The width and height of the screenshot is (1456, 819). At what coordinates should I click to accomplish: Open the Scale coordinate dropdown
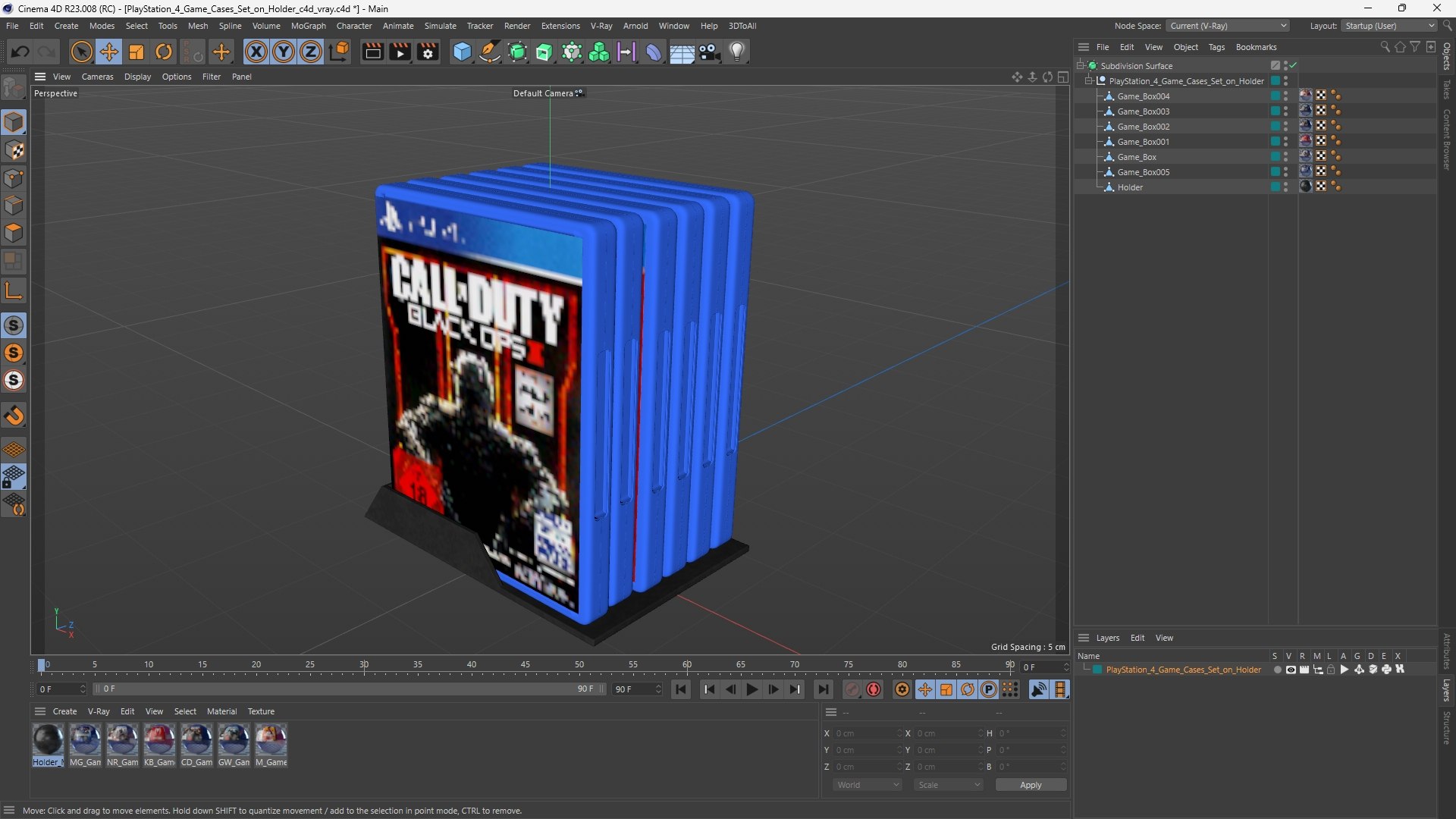pos(949,785)
